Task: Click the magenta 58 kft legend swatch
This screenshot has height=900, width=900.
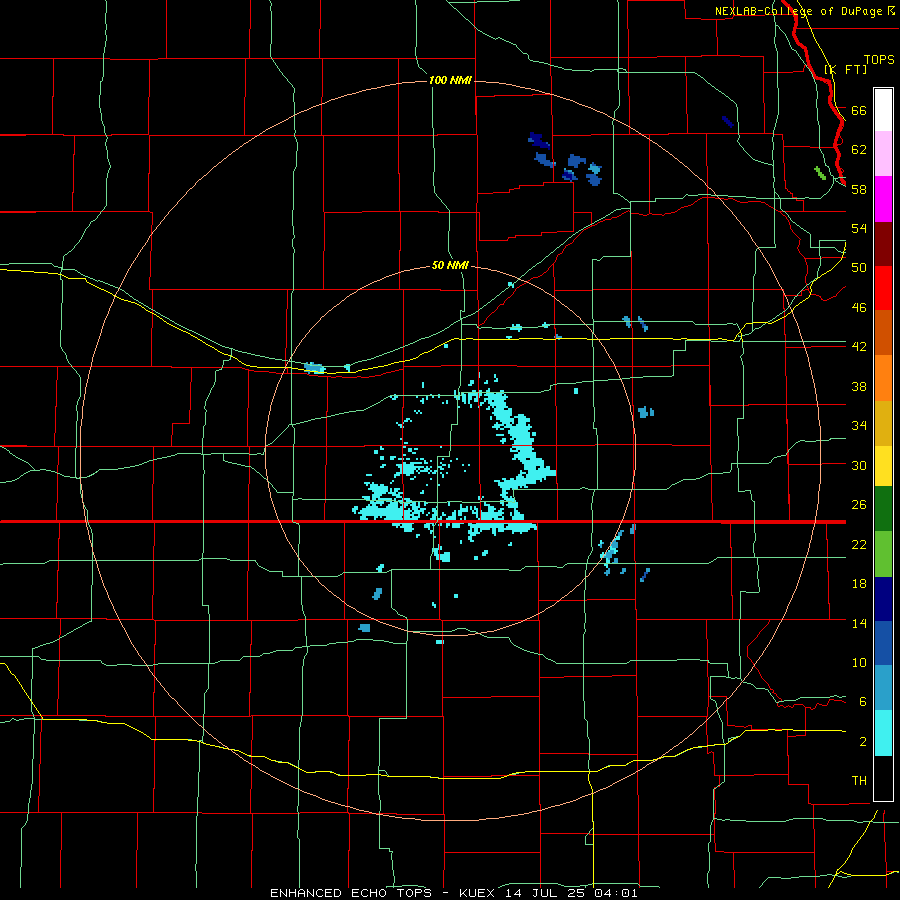Action: (883, 199)
